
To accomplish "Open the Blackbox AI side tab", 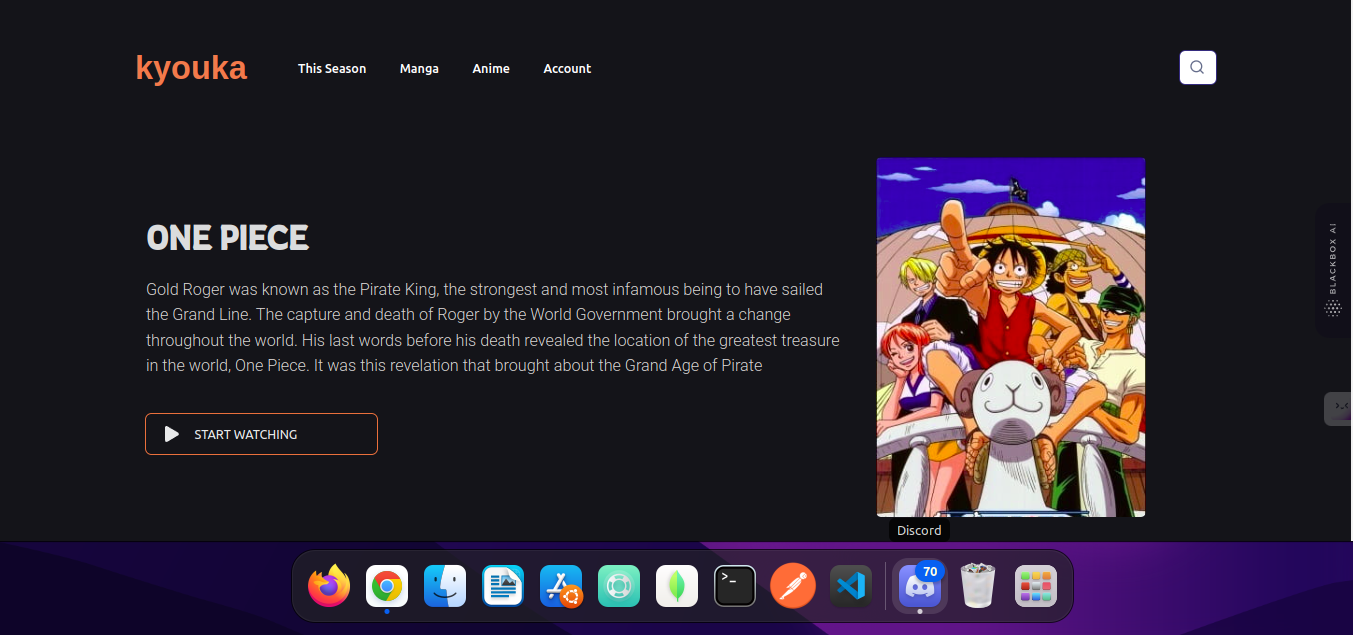I will (1333, 270).
